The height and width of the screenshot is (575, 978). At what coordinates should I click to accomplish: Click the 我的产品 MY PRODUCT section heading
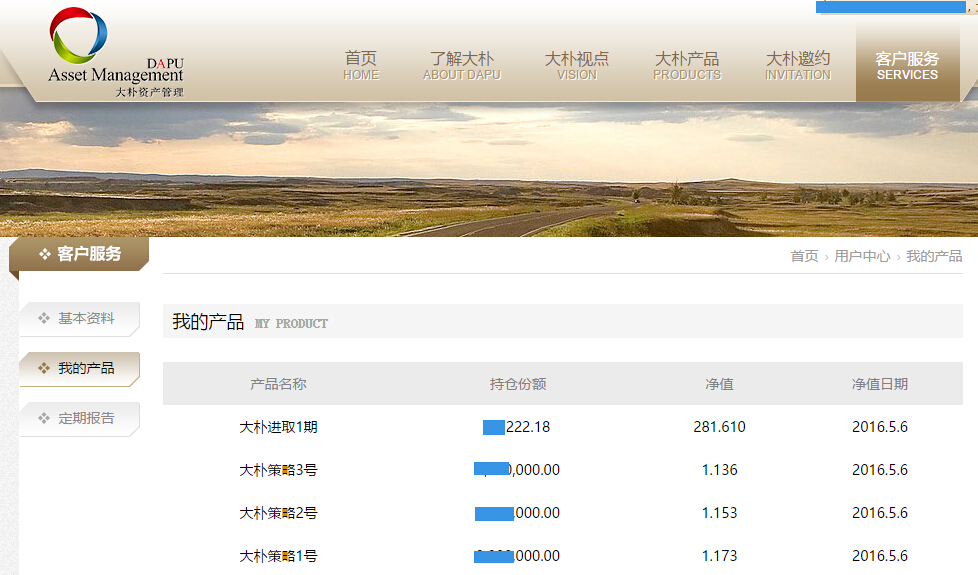249,322
